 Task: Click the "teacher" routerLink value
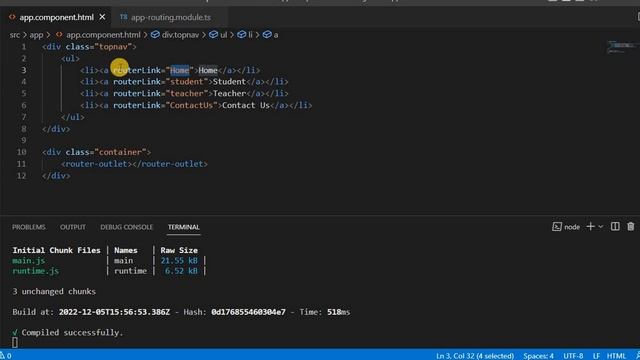187,93
